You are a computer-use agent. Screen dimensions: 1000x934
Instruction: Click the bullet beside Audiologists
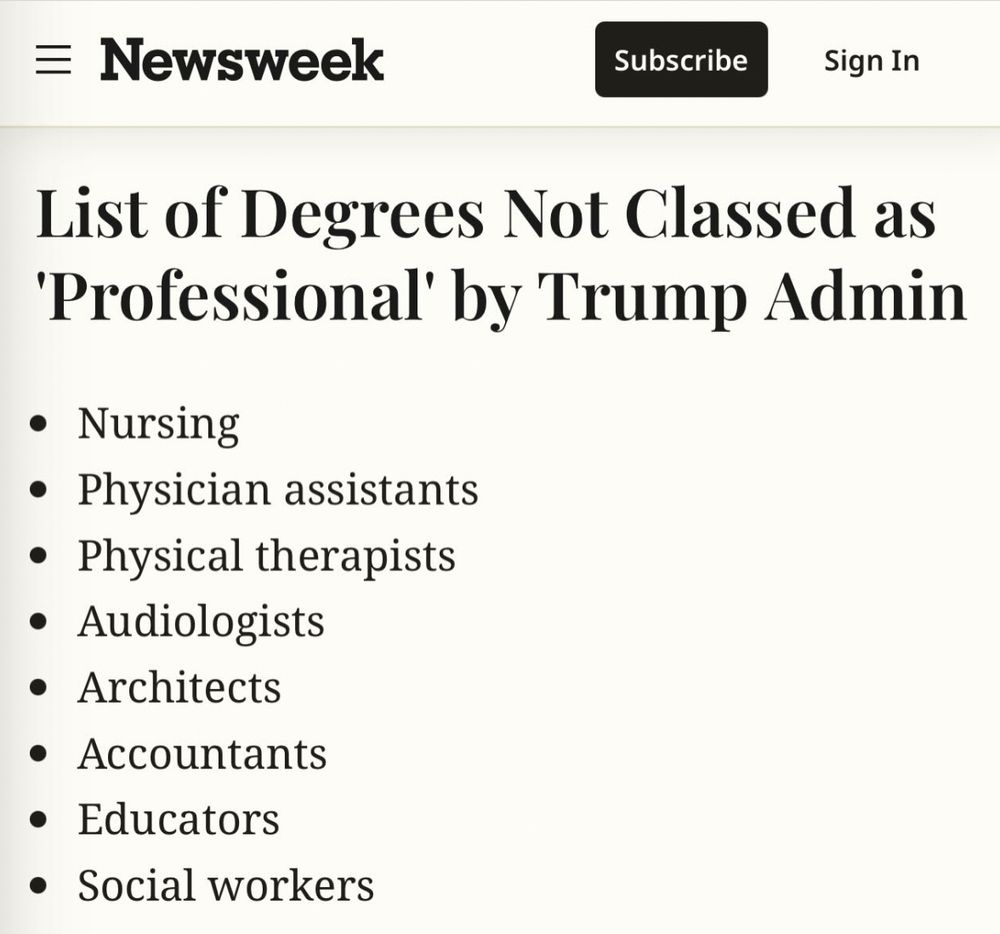pos(39,622)
